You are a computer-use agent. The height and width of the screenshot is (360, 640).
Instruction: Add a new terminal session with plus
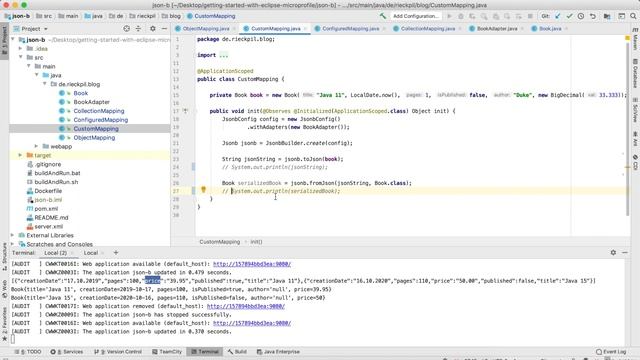point(116,253)
